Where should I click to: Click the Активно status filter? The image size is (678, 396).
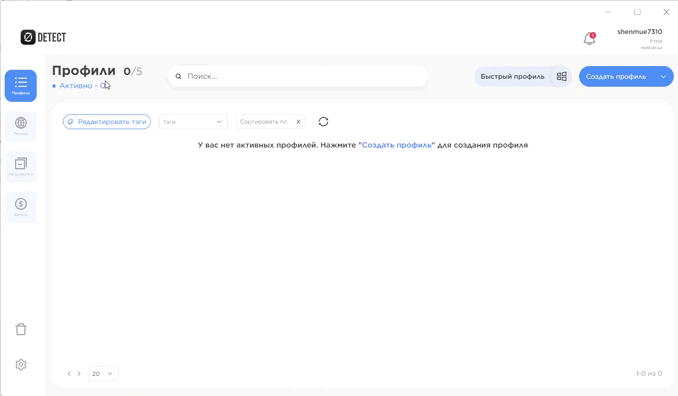(x=80, y=86)
